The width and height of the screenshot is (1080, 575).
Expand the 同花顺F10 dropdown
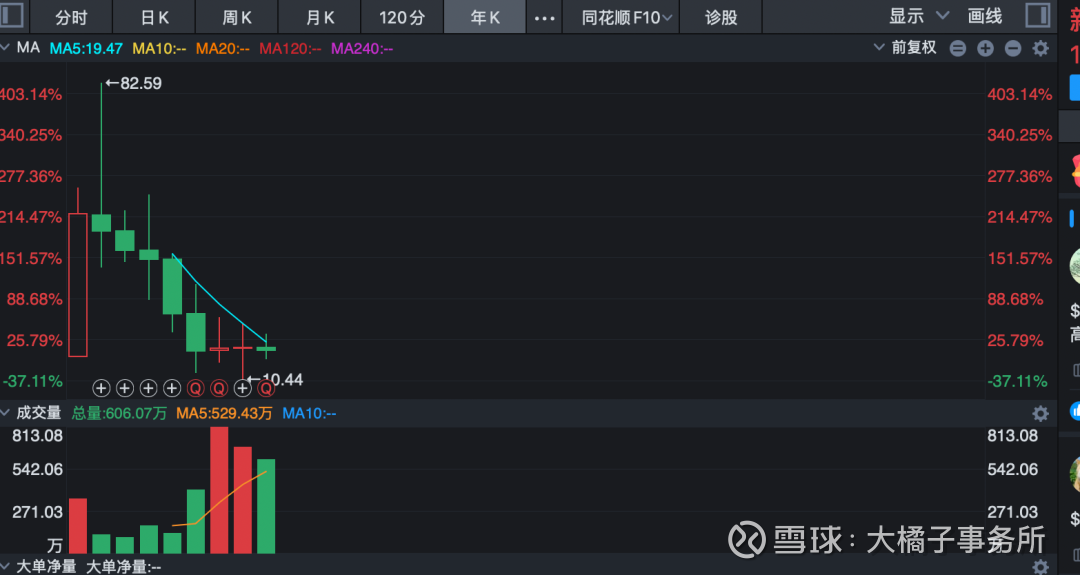click(x=629, y=17)
